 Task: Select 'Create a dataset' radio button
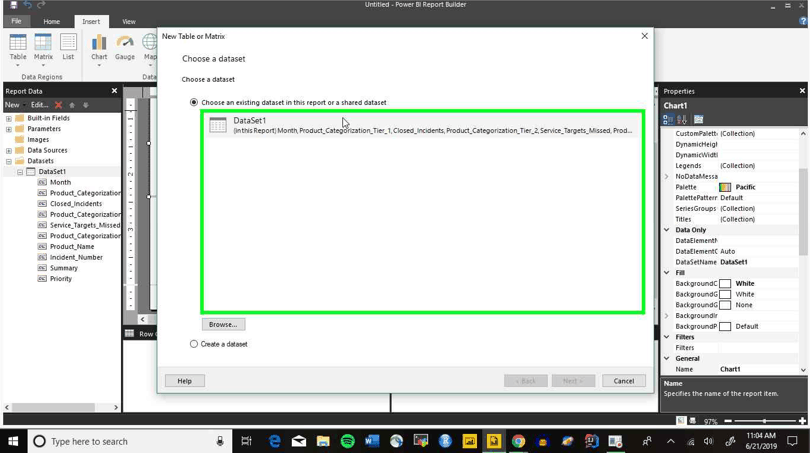pyautogui.click(x=194, y=343)
